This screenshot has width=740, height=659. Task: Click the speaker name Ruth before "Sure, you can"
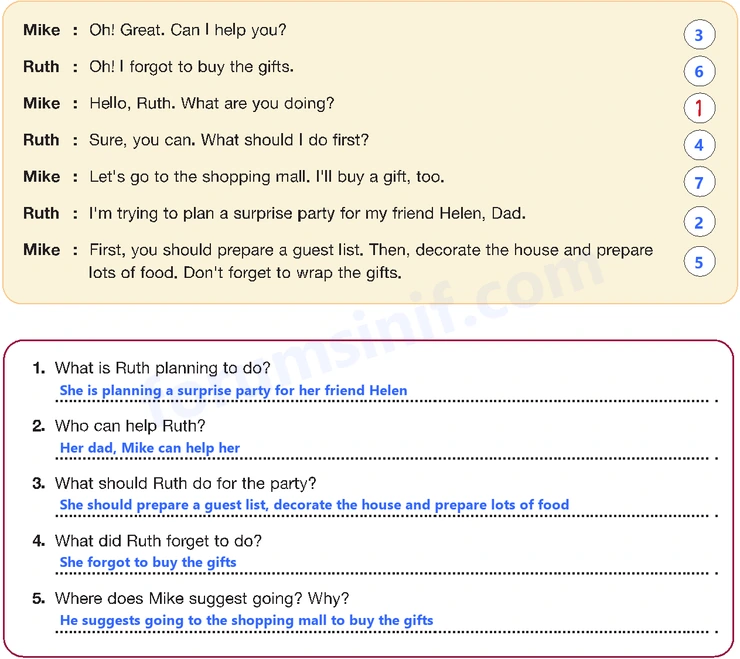tap(41, 140)
